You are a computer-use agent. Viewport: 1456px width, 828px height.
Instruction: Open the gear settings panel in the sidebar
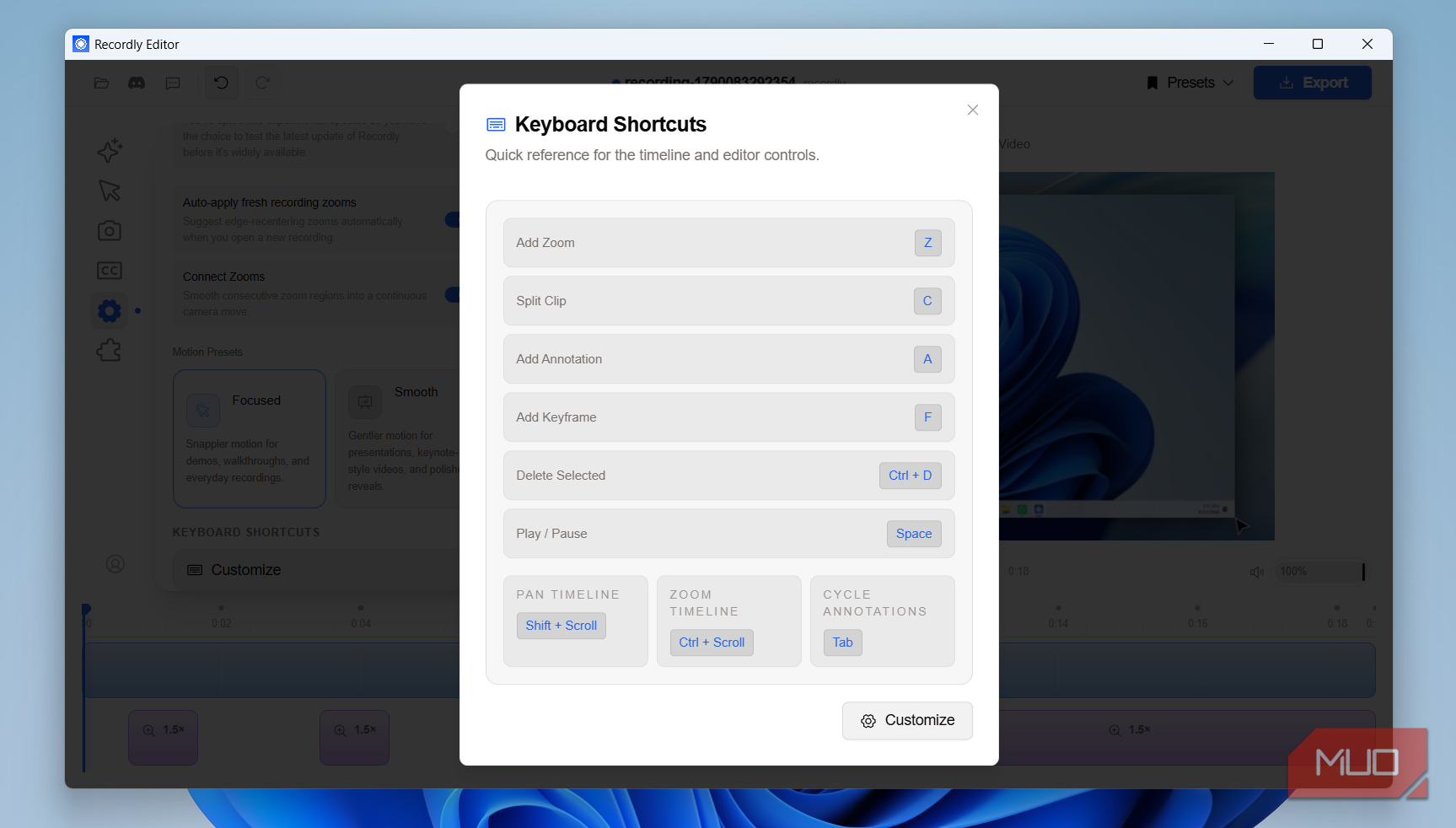pos(110,310)
